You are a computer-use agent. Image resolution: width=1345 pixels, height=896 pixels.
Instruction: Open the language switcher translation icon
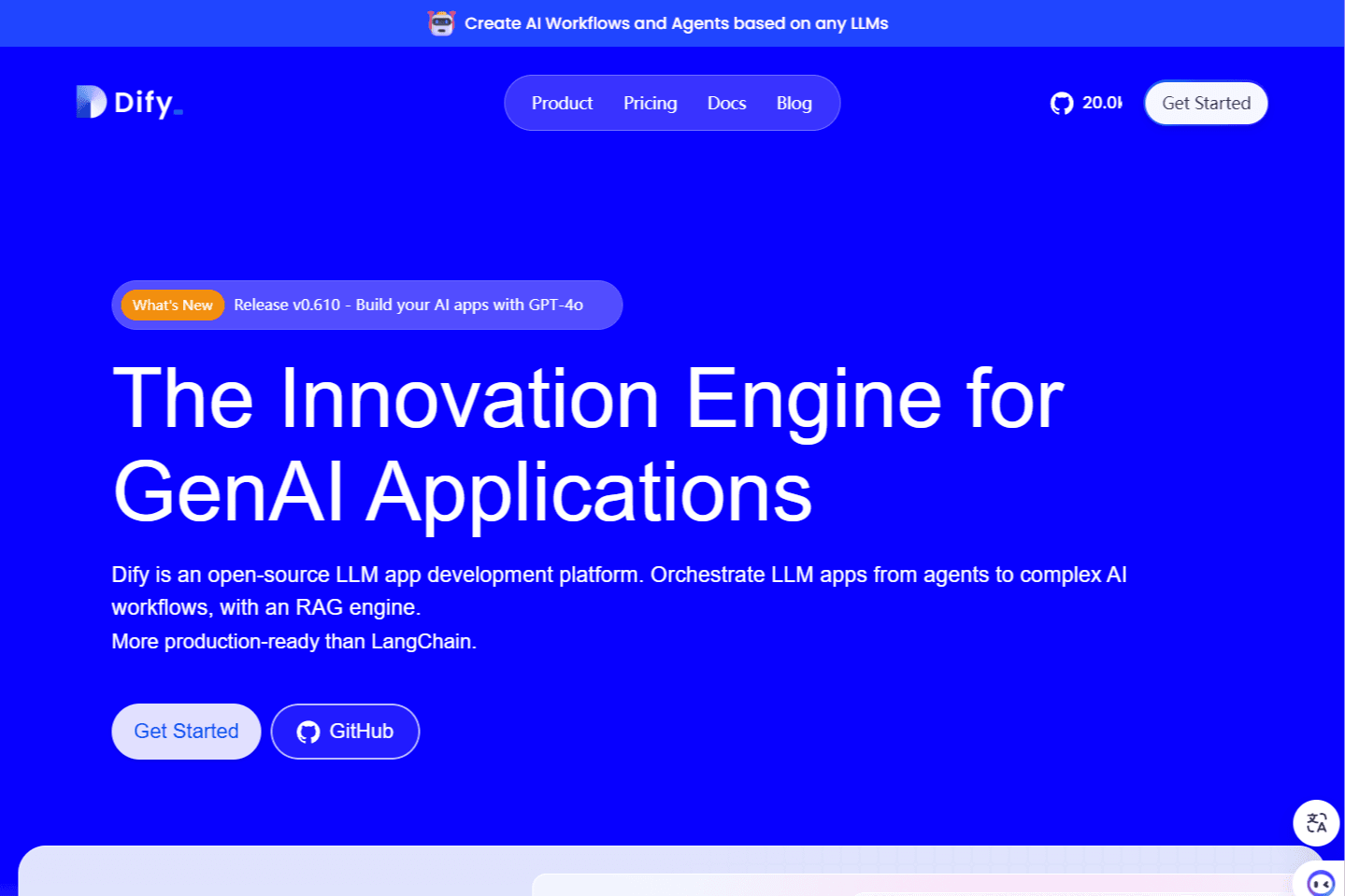pos(1315,822)
